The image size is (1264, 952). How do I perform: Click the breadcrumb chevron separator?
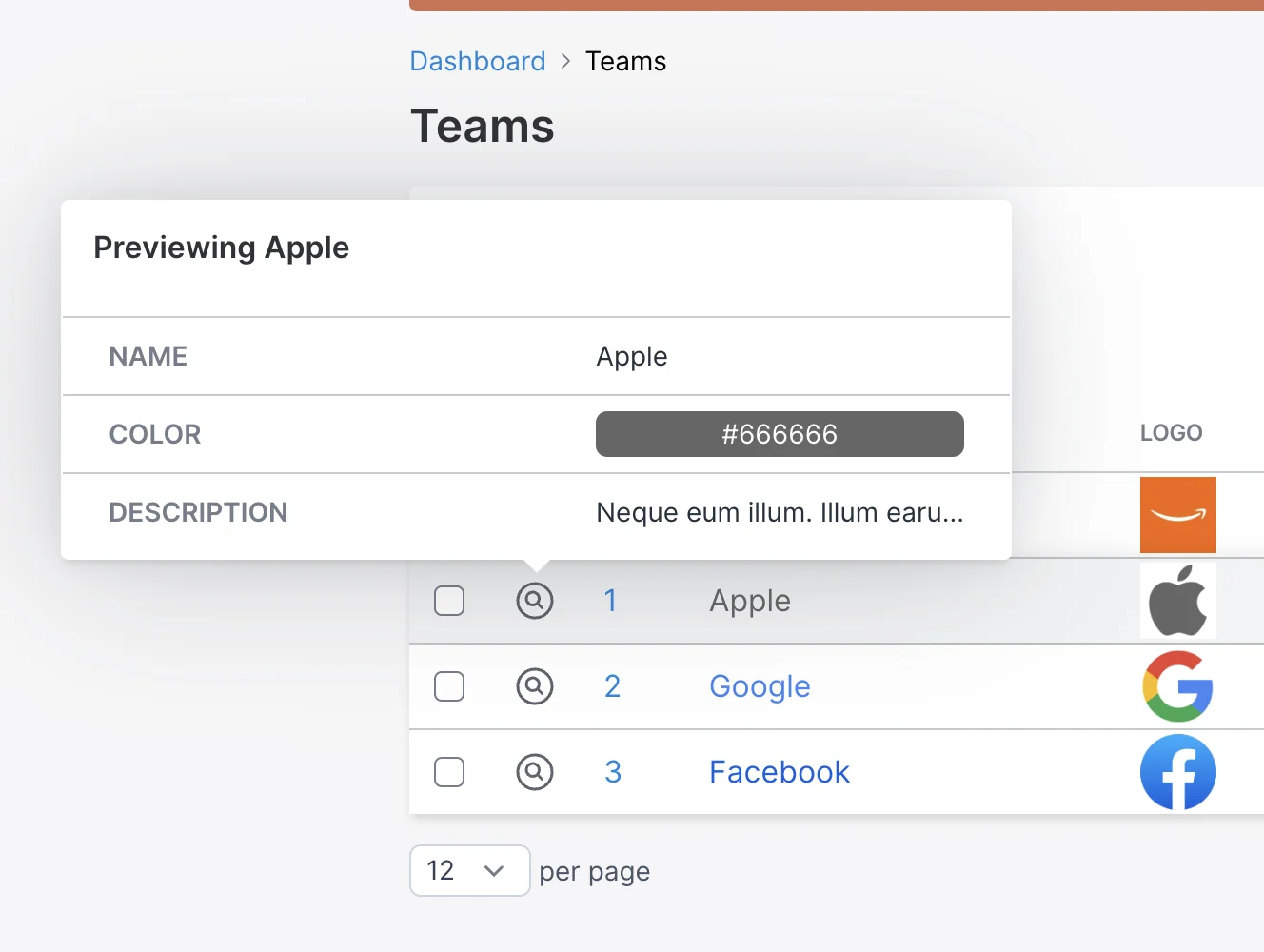pos(565,61)
